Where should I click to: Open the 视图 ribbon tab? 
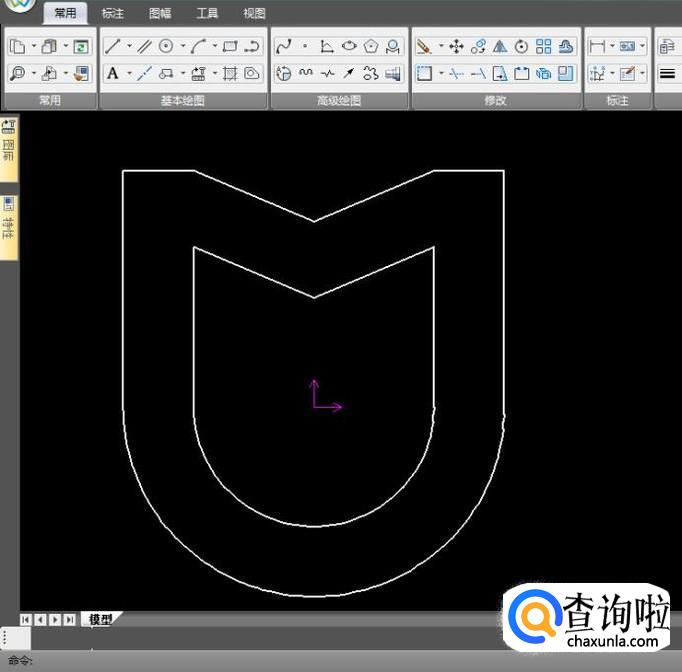[x=254, y=14]
